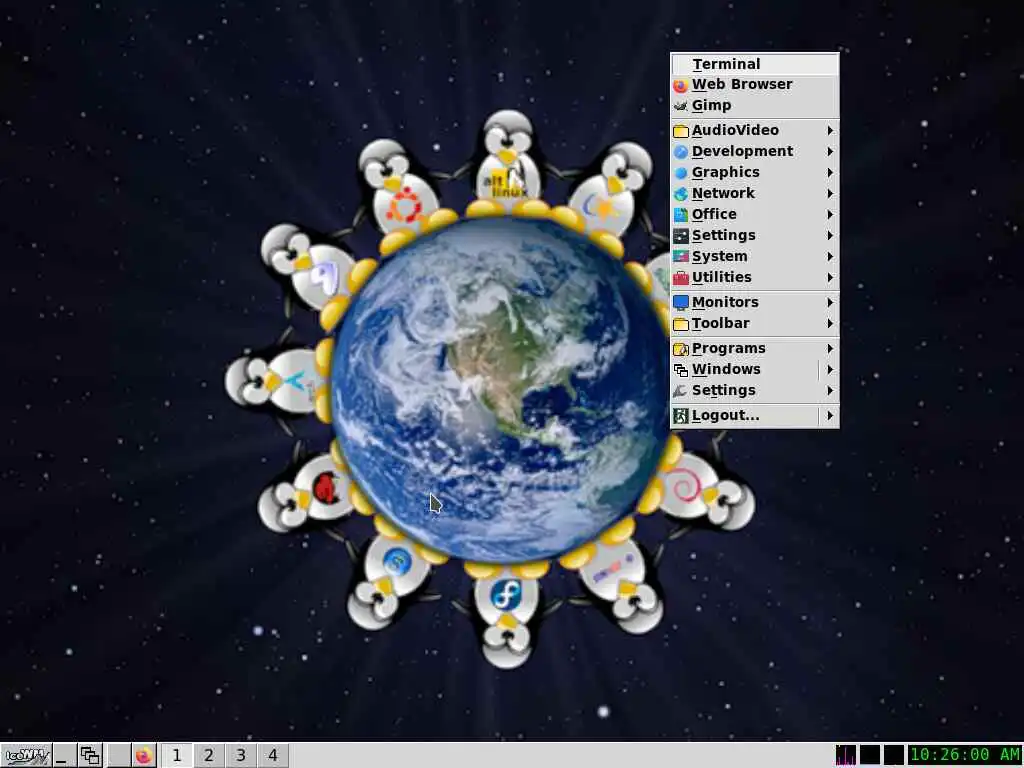Click the 10:26:00 AM taskbar clock

(x=964, y=755)
